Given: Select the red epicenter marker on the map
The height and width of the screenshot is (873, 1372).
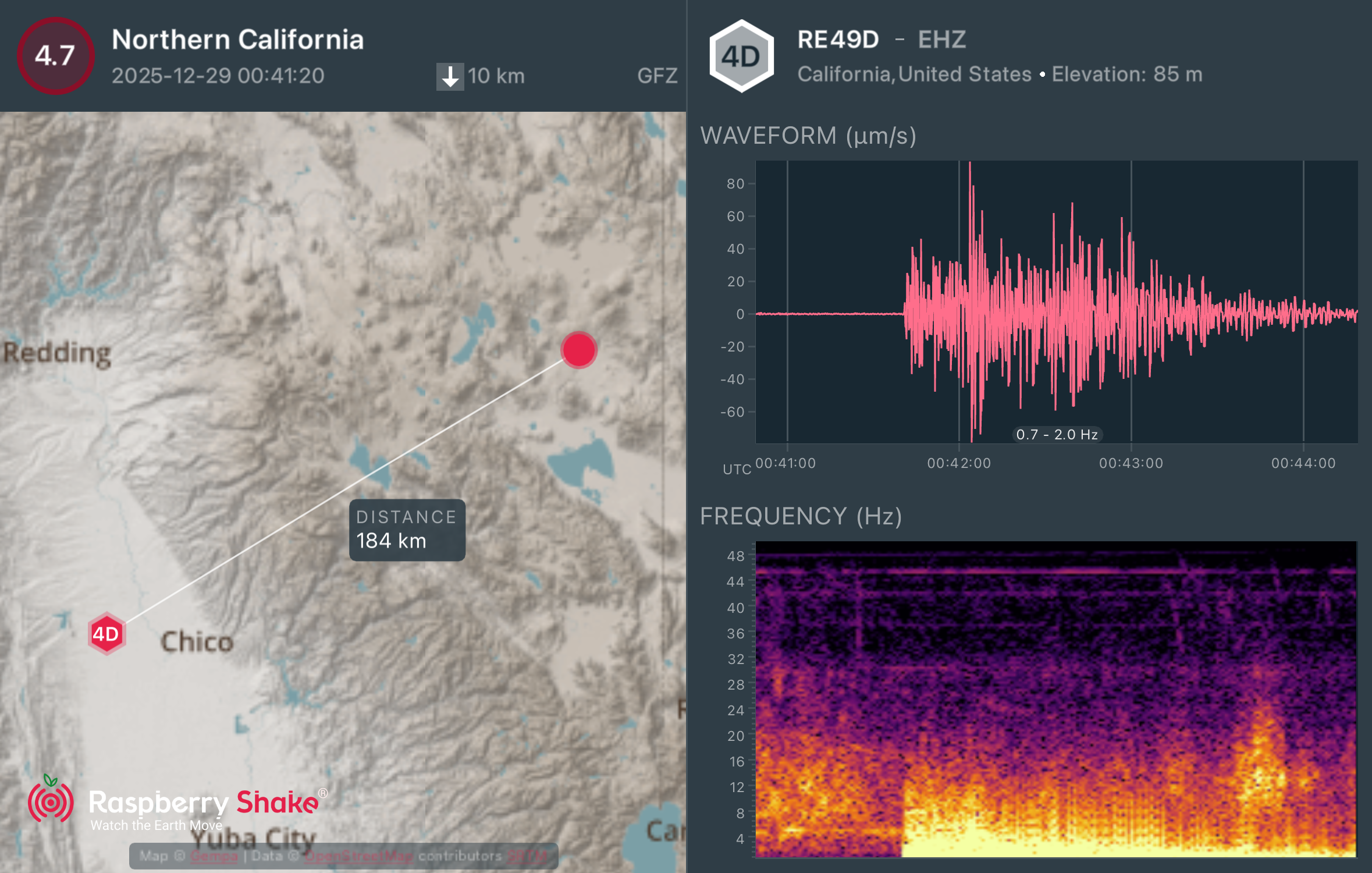Looking at the screenshot, I should click(578, 350).
